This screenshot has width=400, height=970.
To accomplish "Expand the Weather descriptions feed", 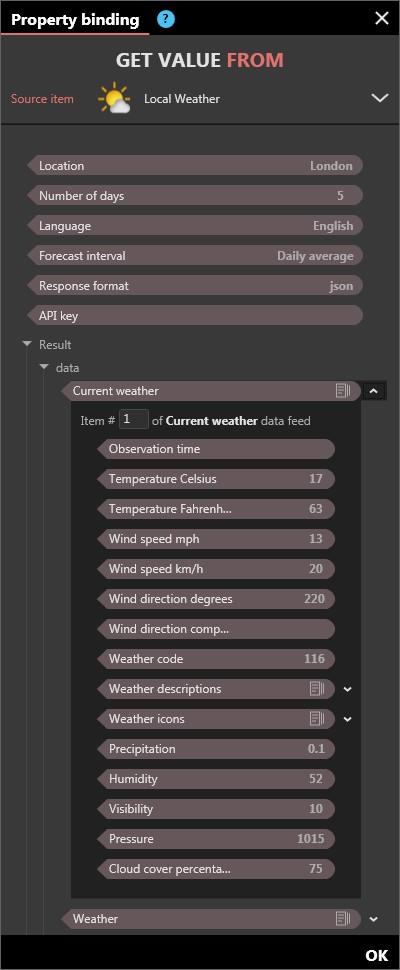I will pos(347,689).
